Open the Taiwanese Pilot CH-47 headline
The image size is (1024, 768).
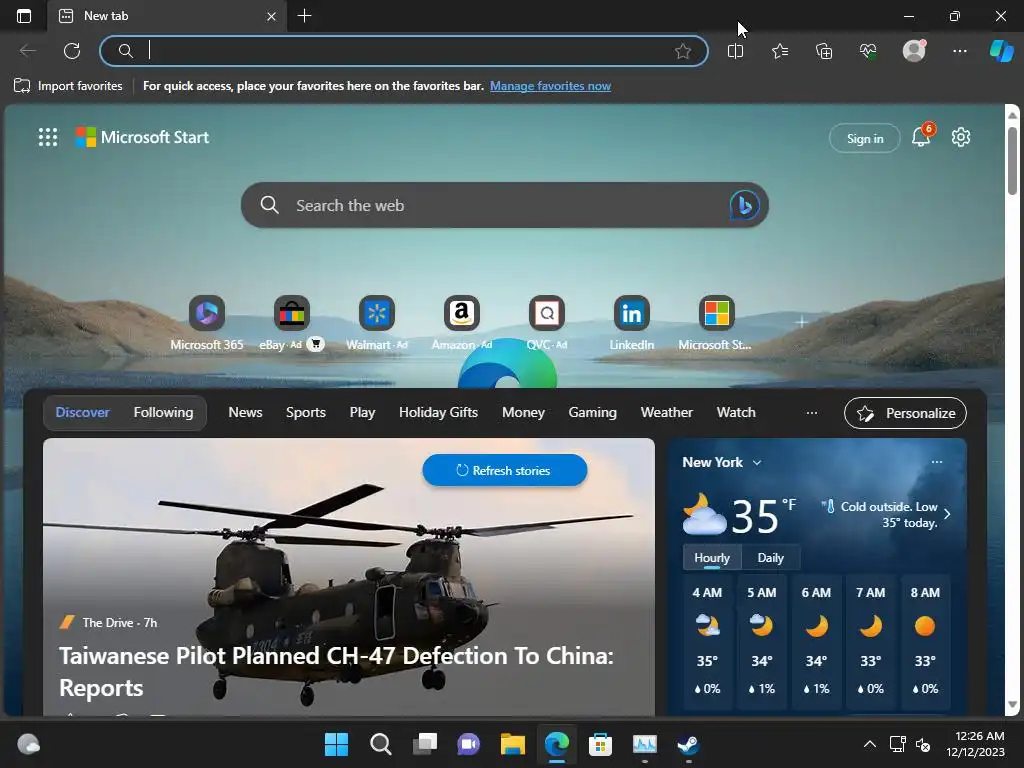(336, 671)
